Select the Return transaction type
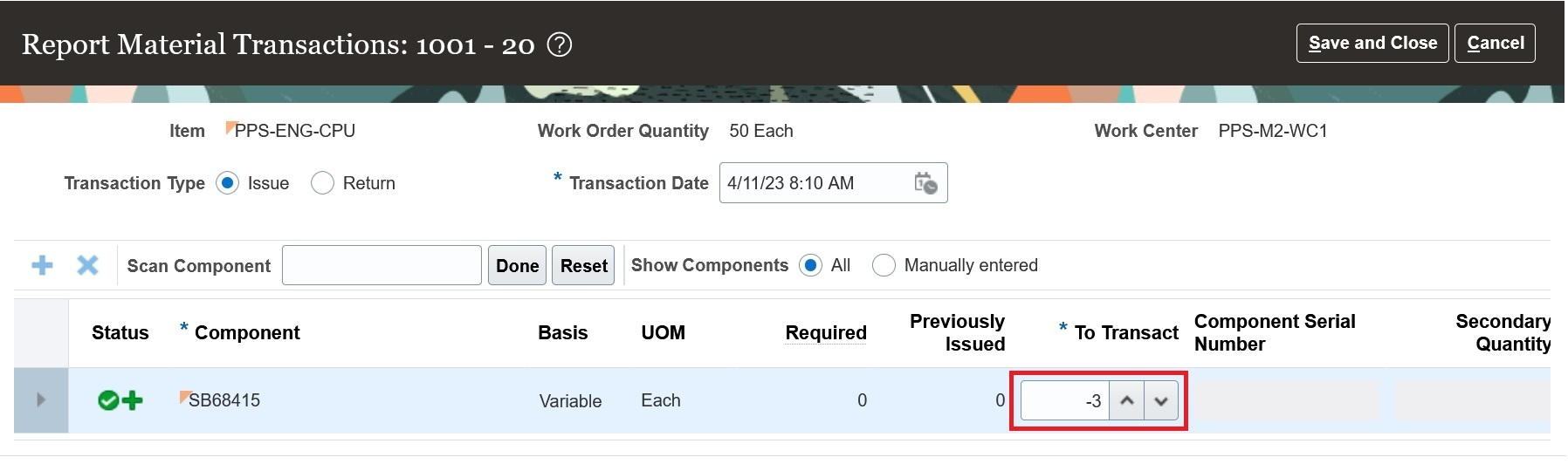1568x464 pixels. (x=322, y=183)
